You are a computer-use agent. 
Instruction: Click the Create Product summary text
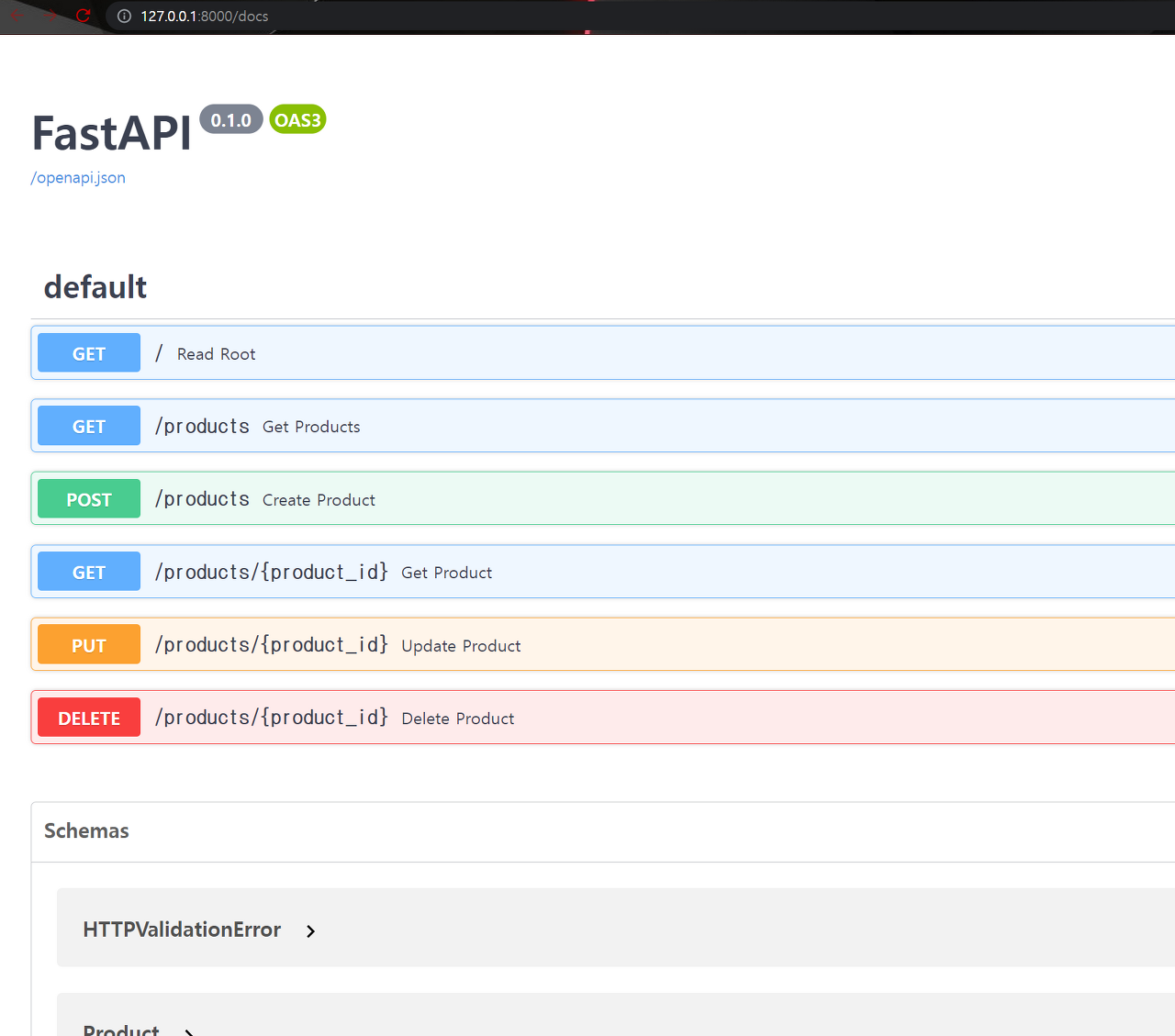click(319, 500)
